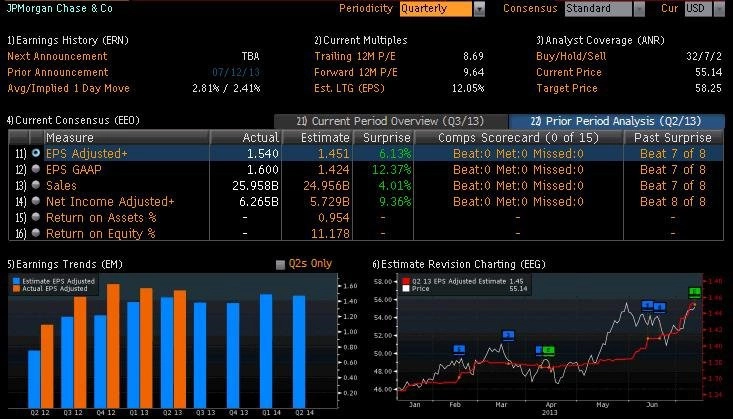Click the 11.178 Return on Equity estimate
The image size is (733, 419).
click(330, 233)
